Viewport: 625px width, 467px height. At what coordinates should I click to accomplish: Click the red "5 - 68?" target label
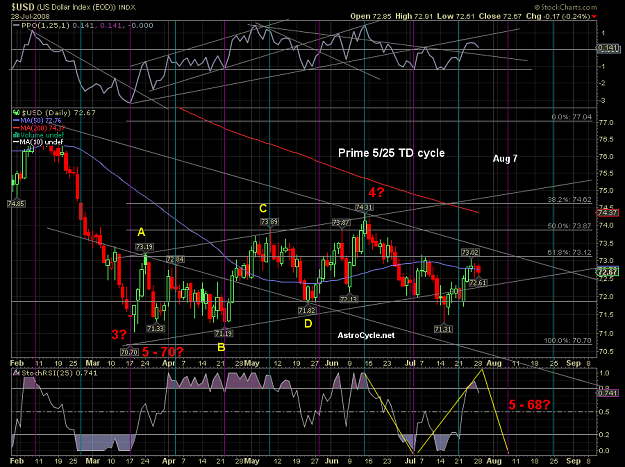tap(529, 405)
